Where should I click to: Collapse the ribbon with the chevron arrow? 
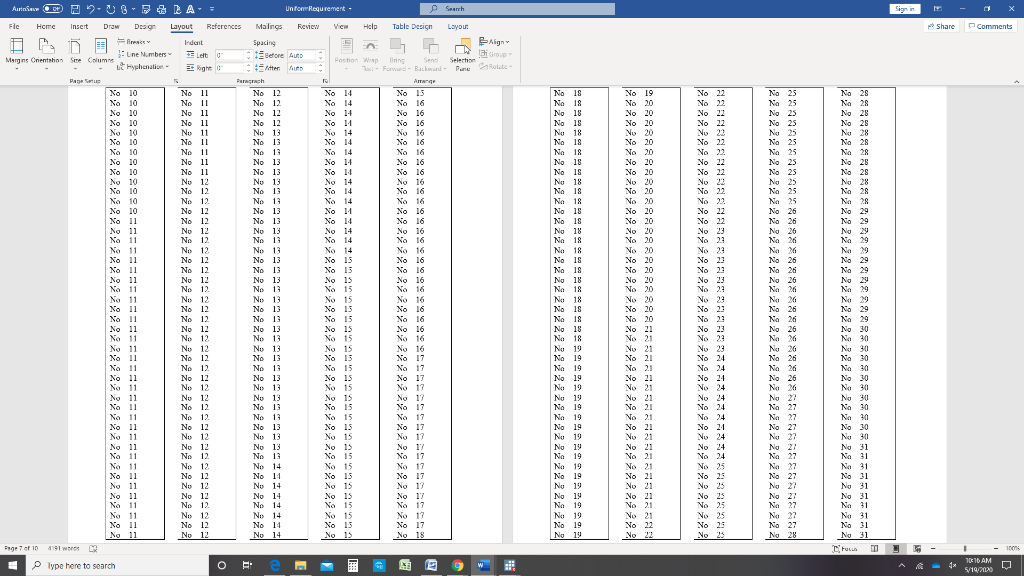click(x=1016, y=81)
